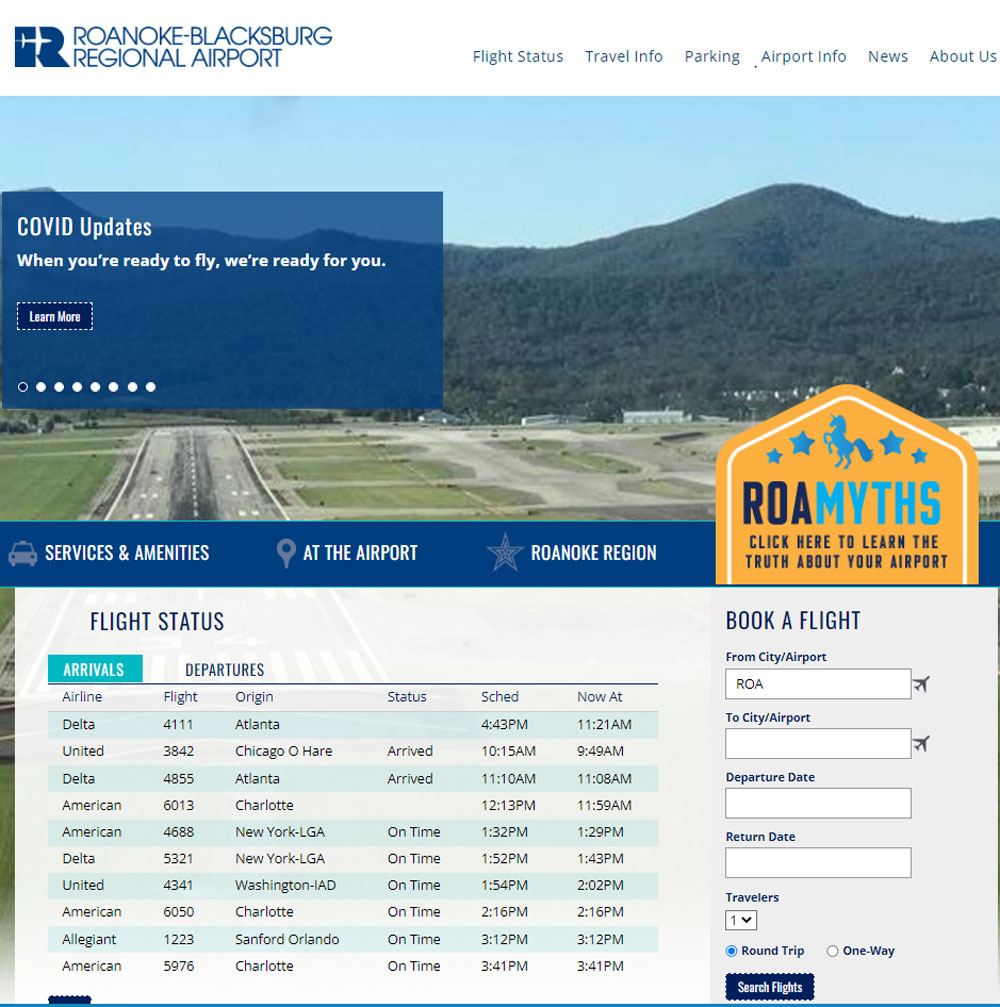Viewport: 1000px width, 1007px height.
Task: Click the Roanoke-Blacksburg Regional Airport logo
Action: coord(173,47)
